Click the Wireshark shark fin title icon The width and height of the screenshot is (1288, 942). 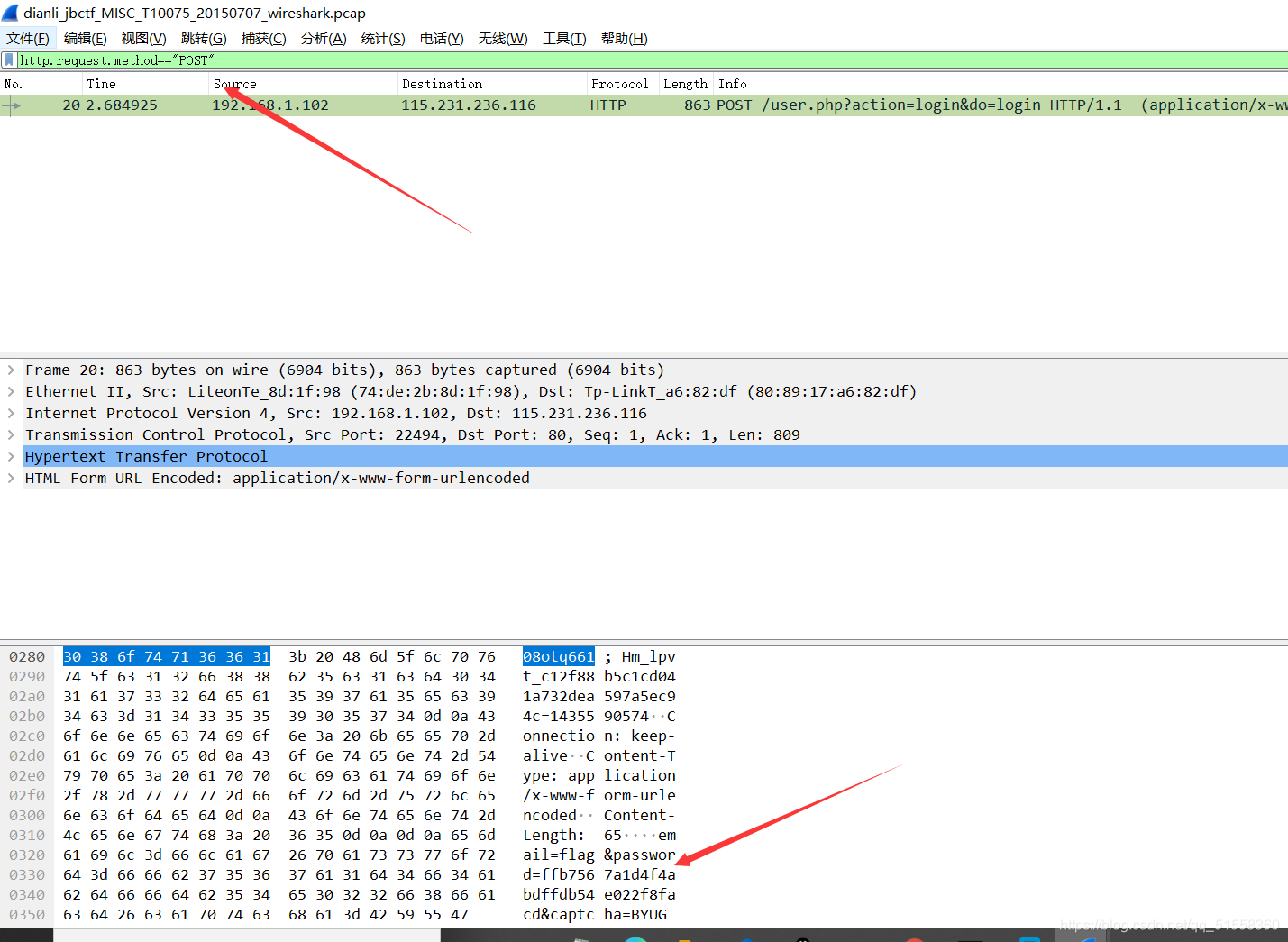(11, 13)
